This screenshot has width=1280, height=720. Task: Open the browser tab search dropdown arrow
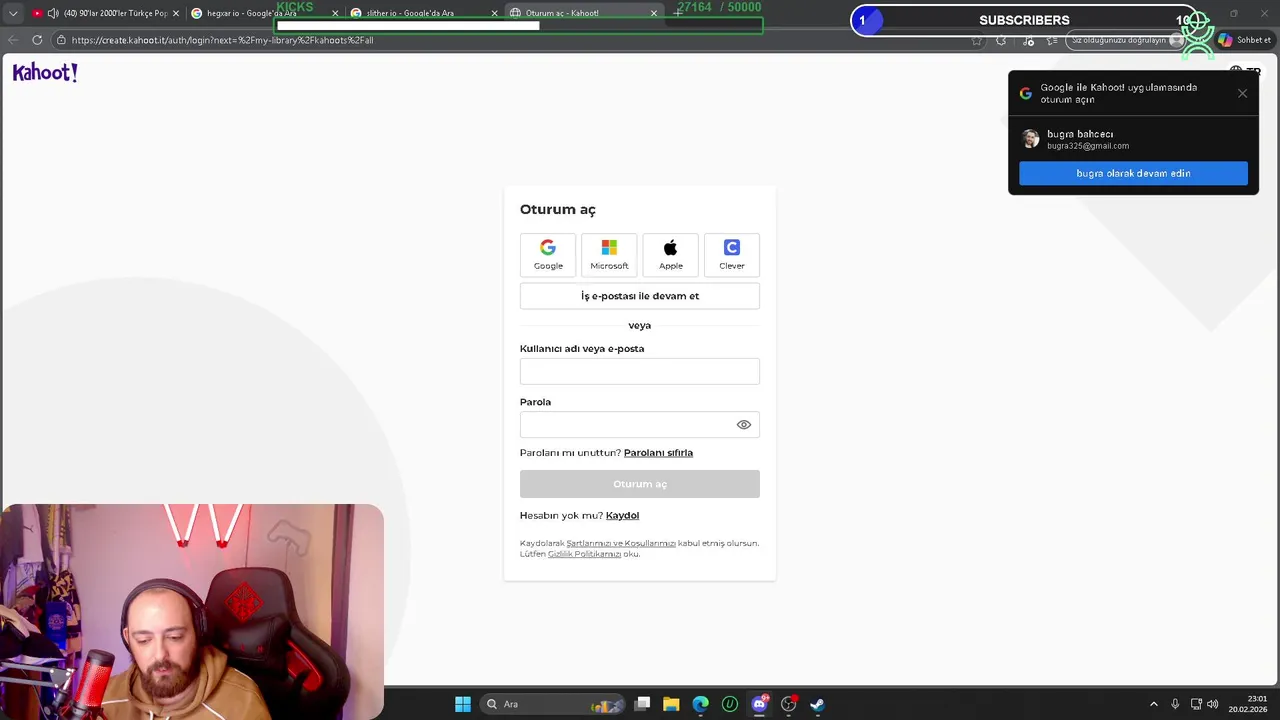13,13
